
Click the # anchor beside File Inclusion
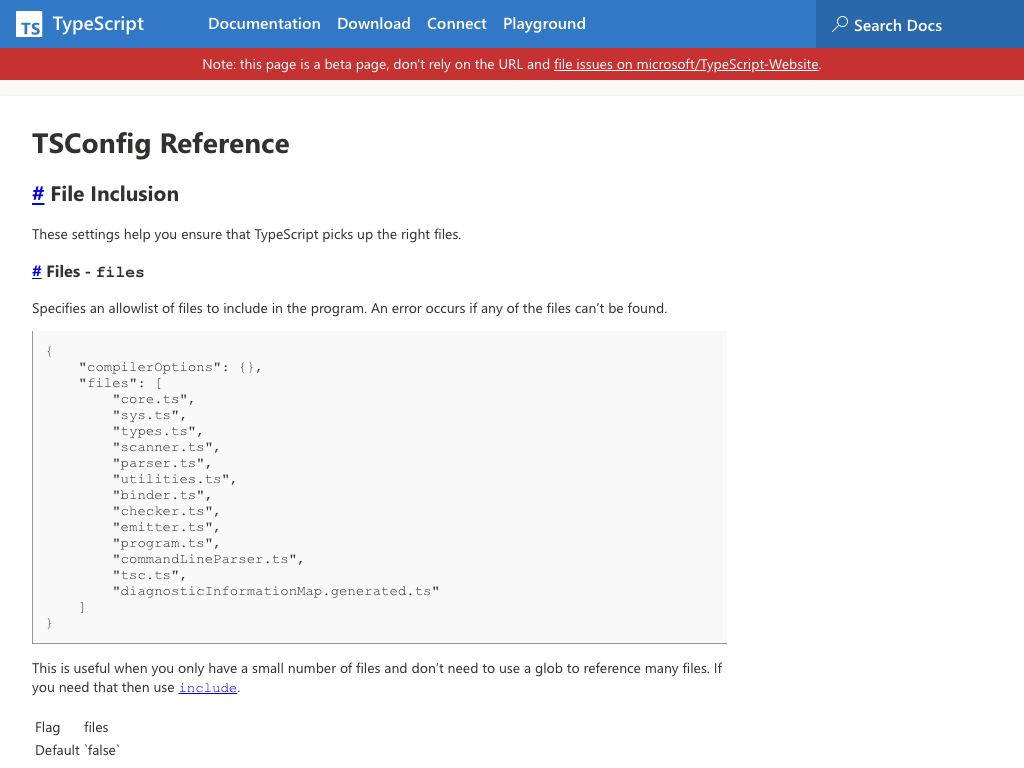(x=38, y=194)
